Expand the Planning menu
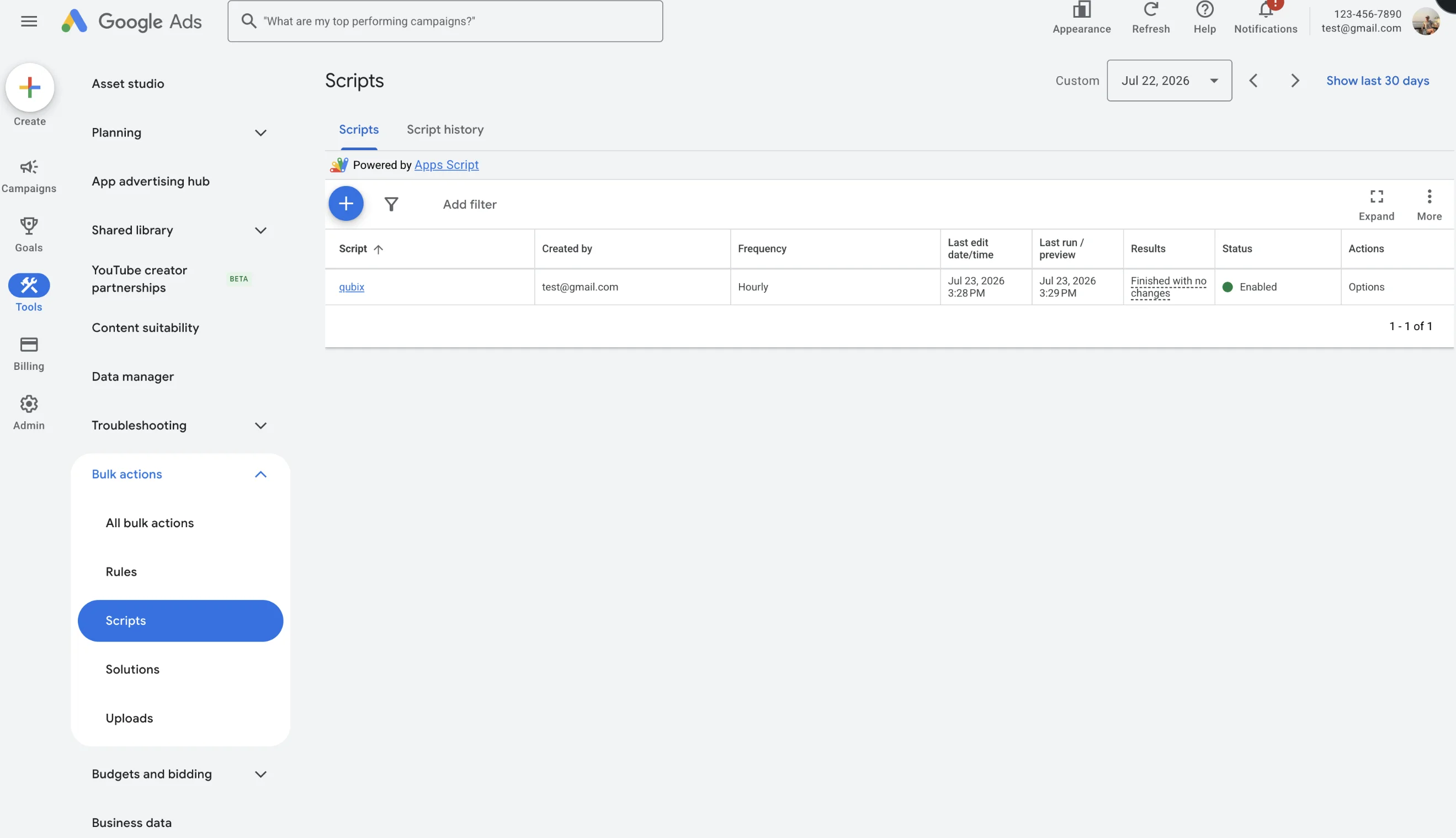 pyautogui.click(x=261, y=133)
